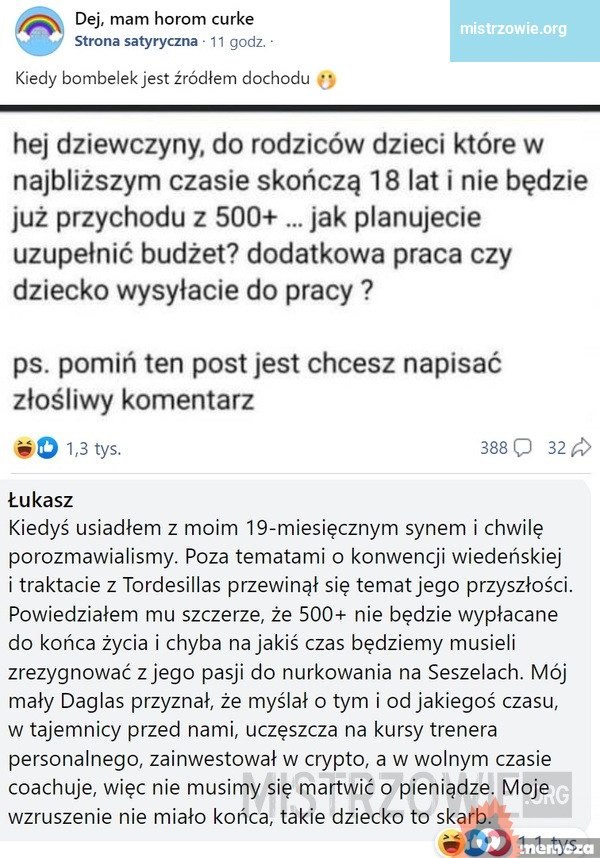Click the 388 comments count number
Image resolution: width=600 pixels, height=858 pixels.
point(494,448)
